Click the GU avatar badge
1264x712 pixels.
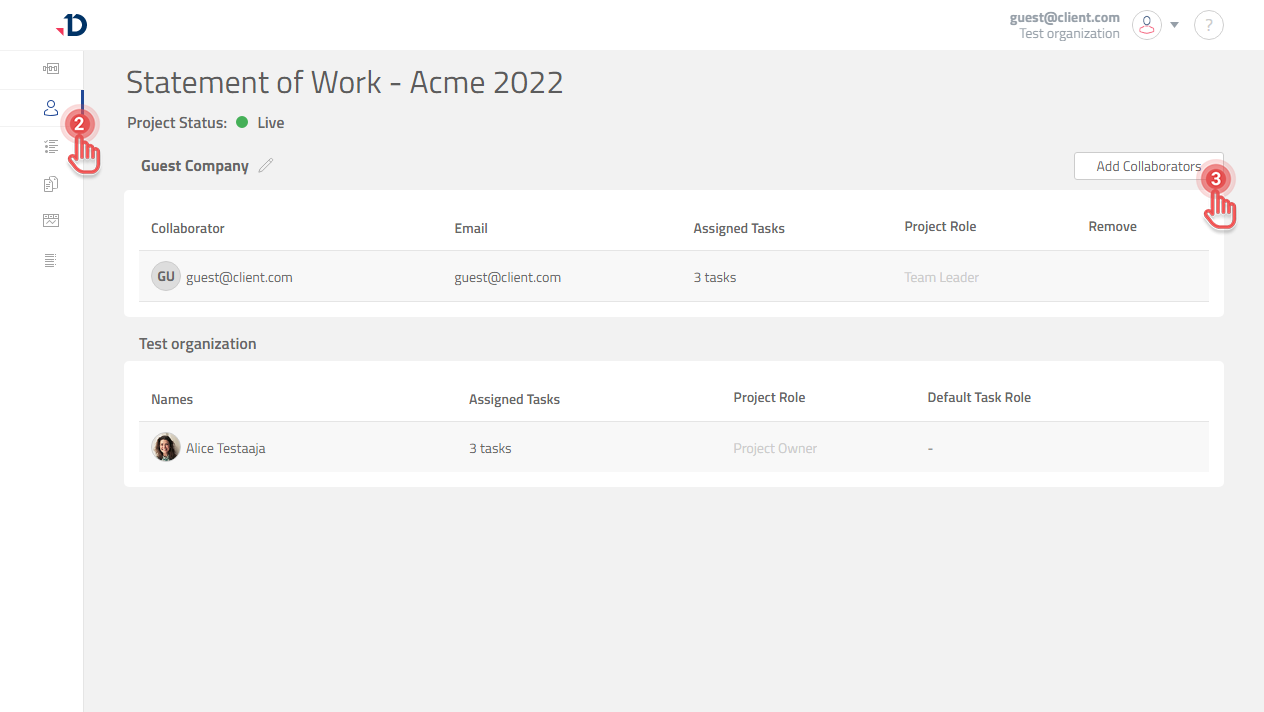point(165,276)
